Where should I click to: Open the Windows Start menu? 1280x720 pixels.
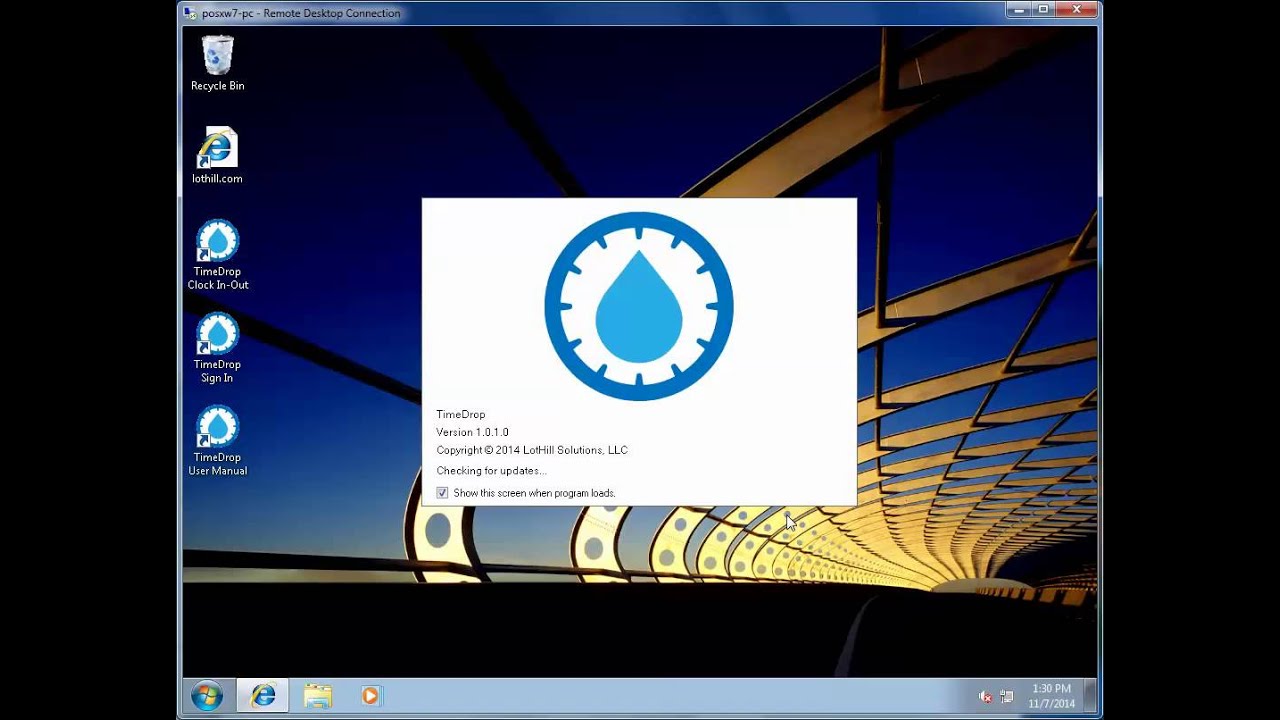(207, 696)
